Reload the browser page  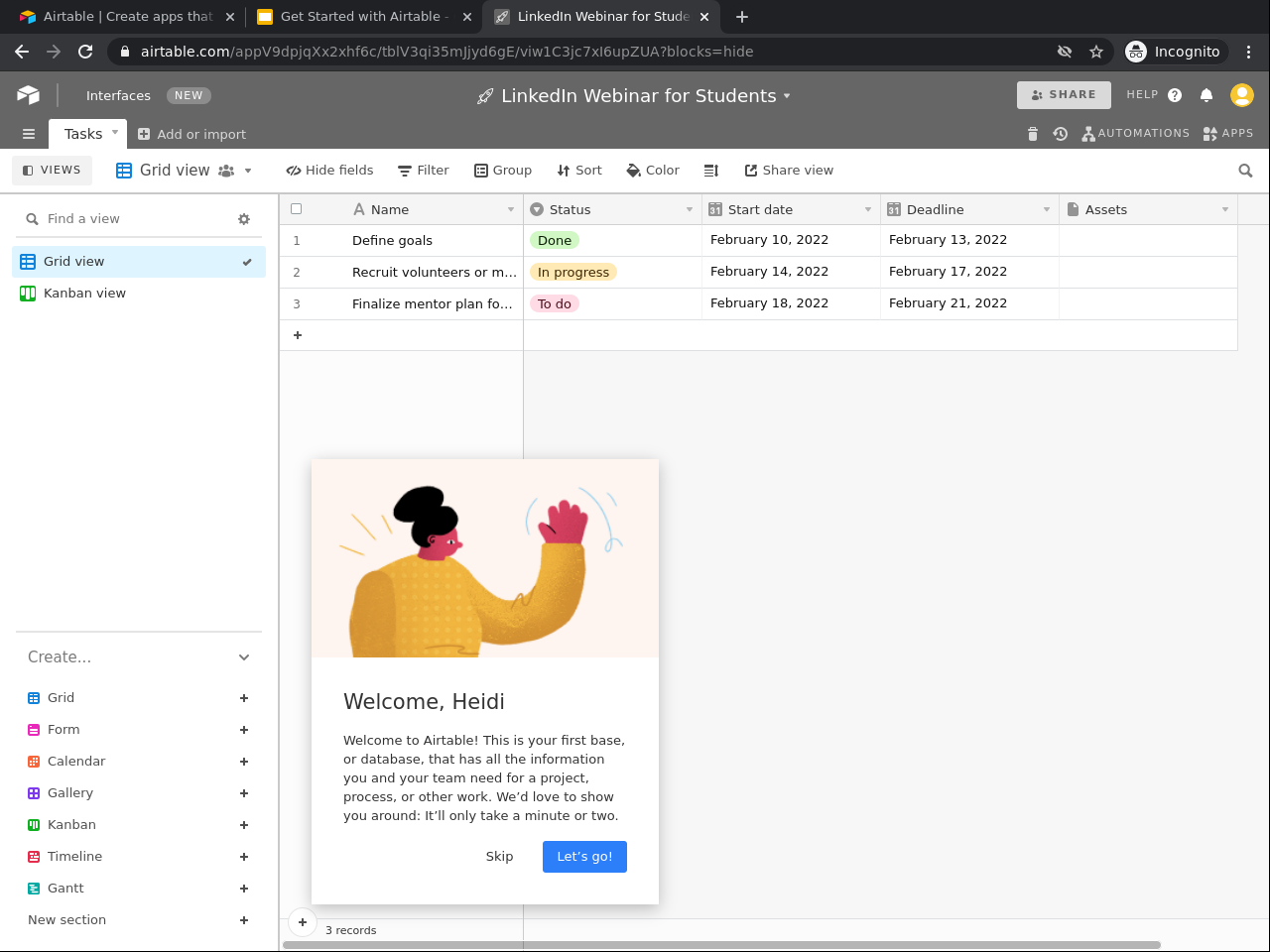pyautogui.click(x=85, y=52)
